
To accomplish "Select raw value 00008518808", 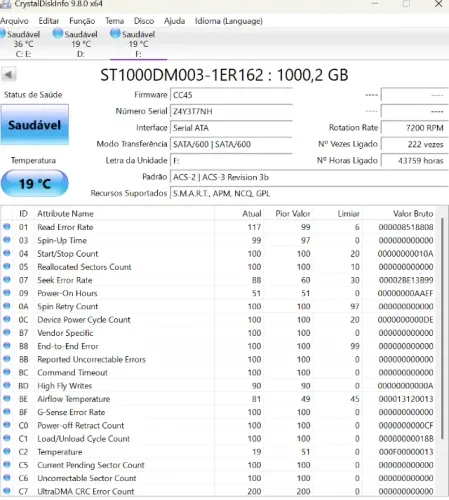I will (406, 227).
